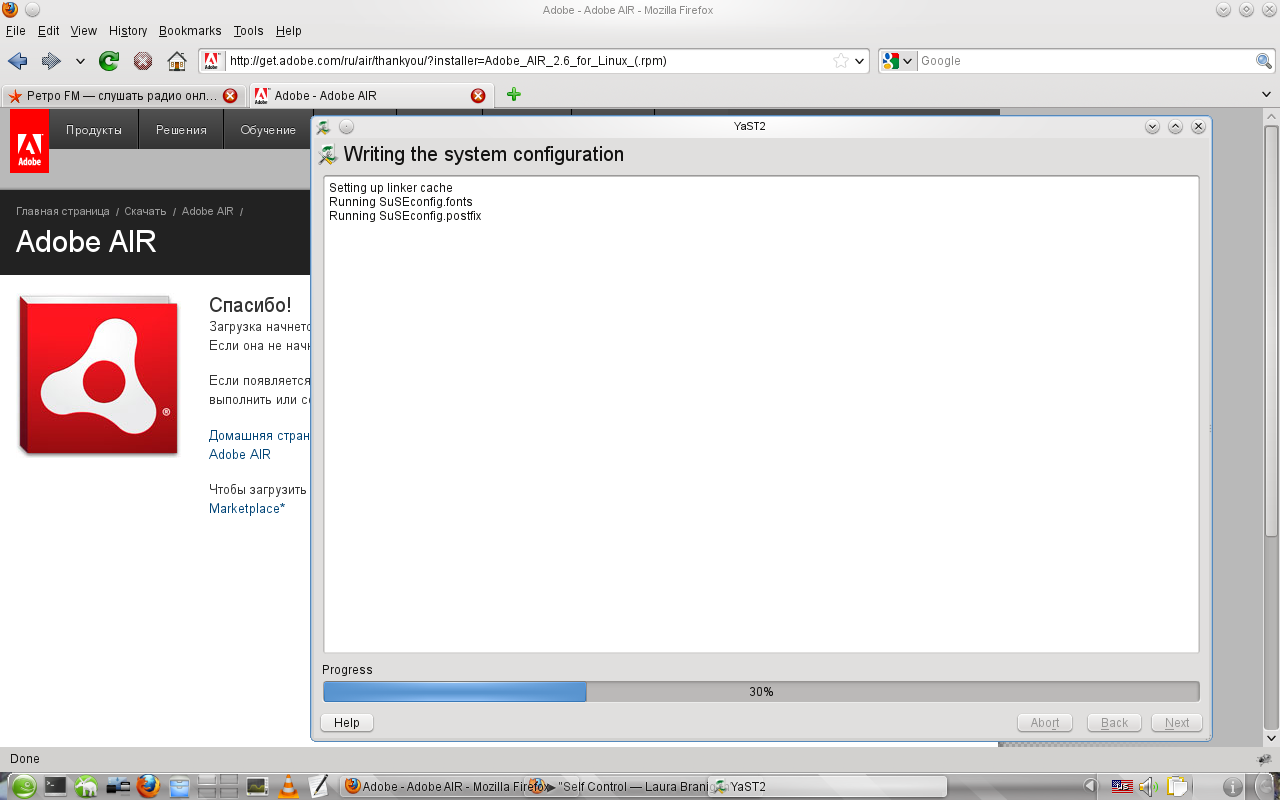
Task: Open the Tools menu in Firefox
Action: pyautogui.click(x=249, y=31)
